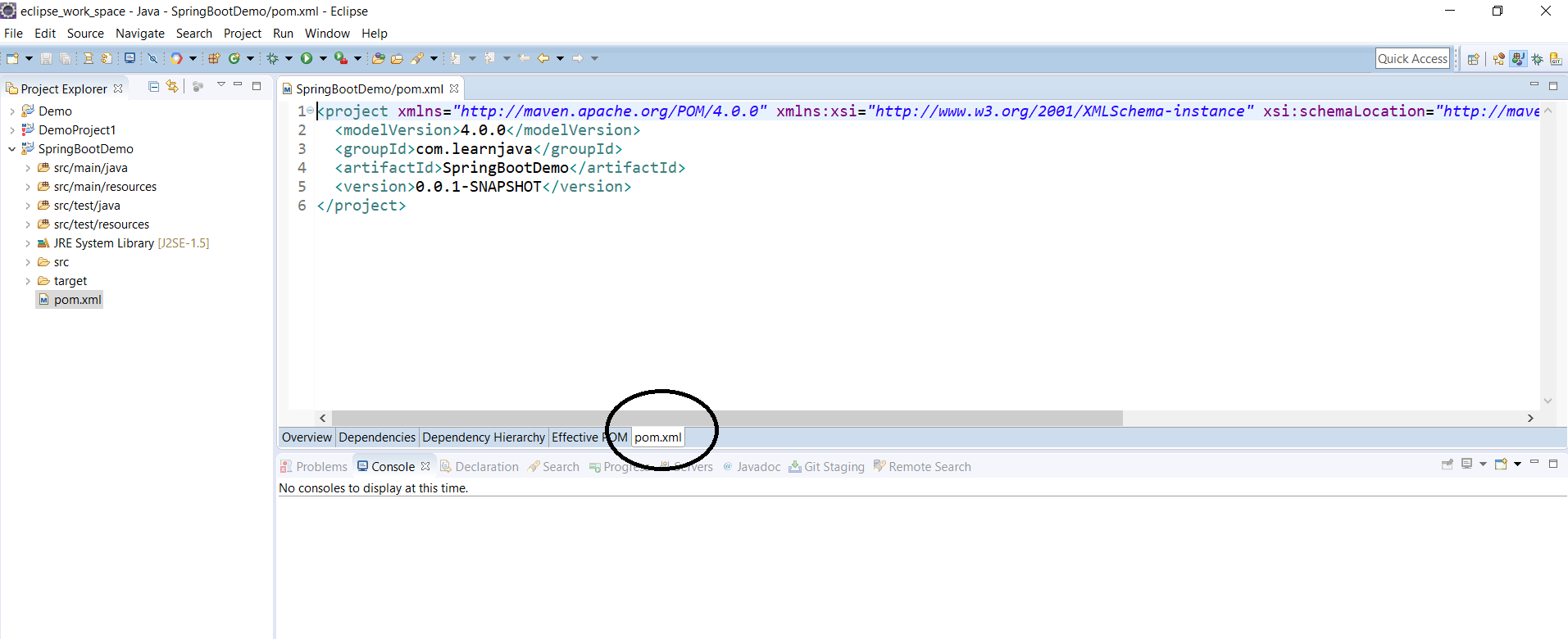The width and height of the screenshot is (1568, 639).
Task: Select src/test/resources folder in tree
Action: (93, 224)
